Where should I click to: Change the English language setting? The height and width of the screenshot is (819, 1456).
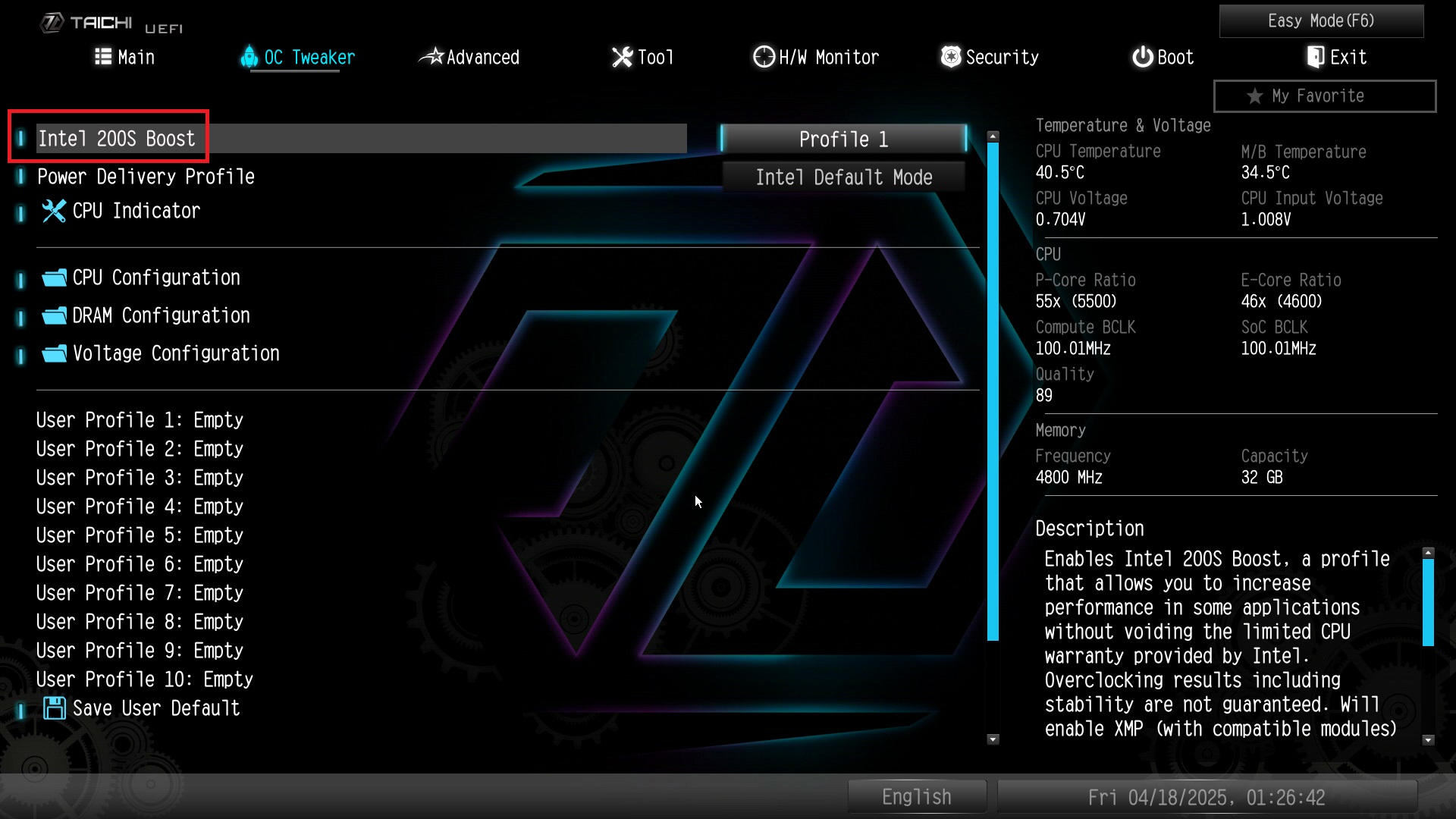[916, 795]
